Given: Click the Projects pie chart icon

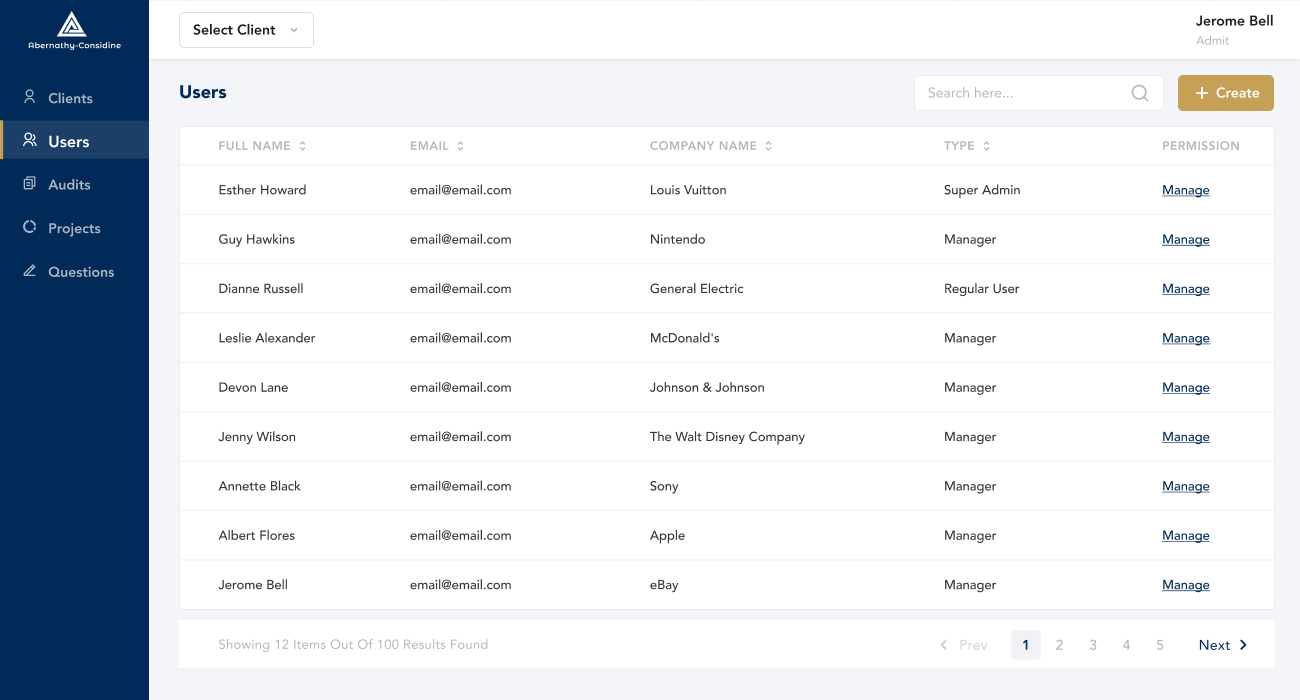Looking at the screenshot, I should 30,228.
